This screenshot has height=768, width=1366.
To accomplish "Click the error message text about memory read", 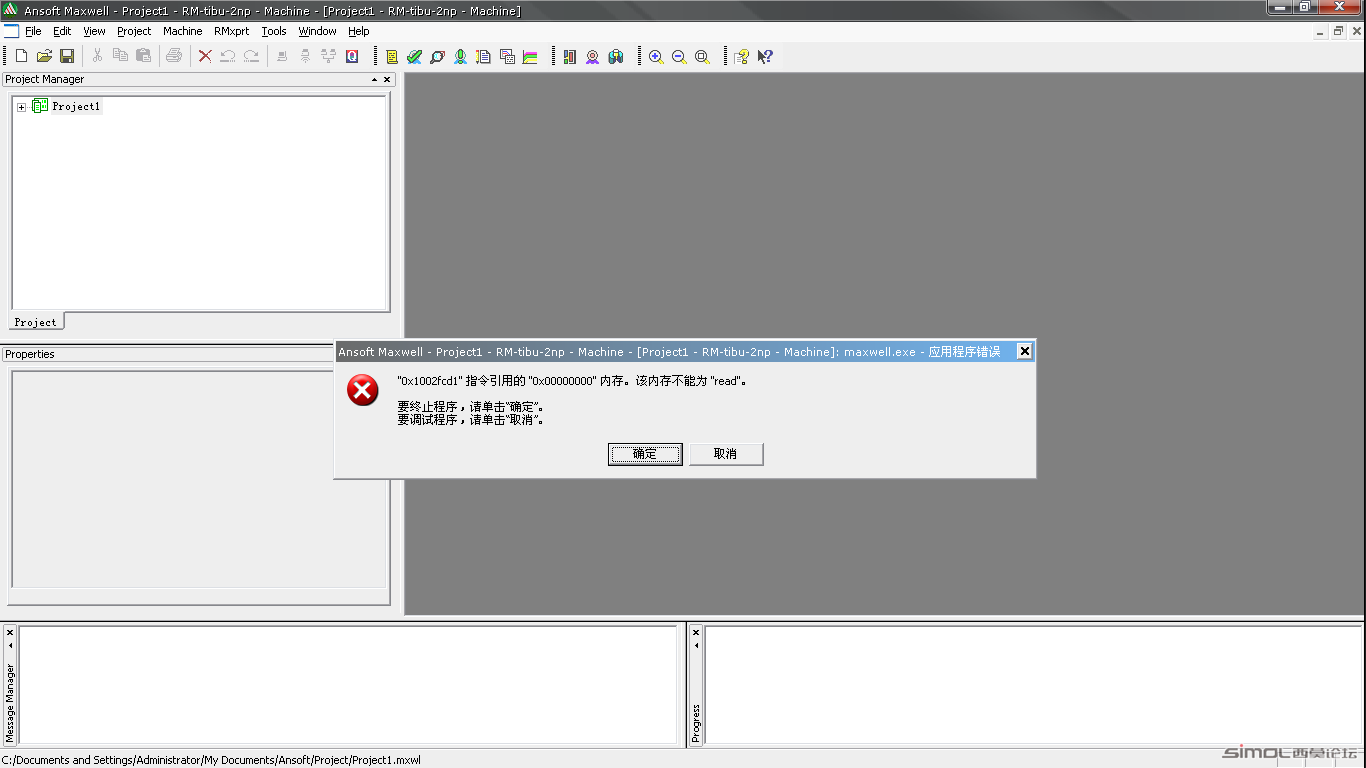I will [572, 381].
